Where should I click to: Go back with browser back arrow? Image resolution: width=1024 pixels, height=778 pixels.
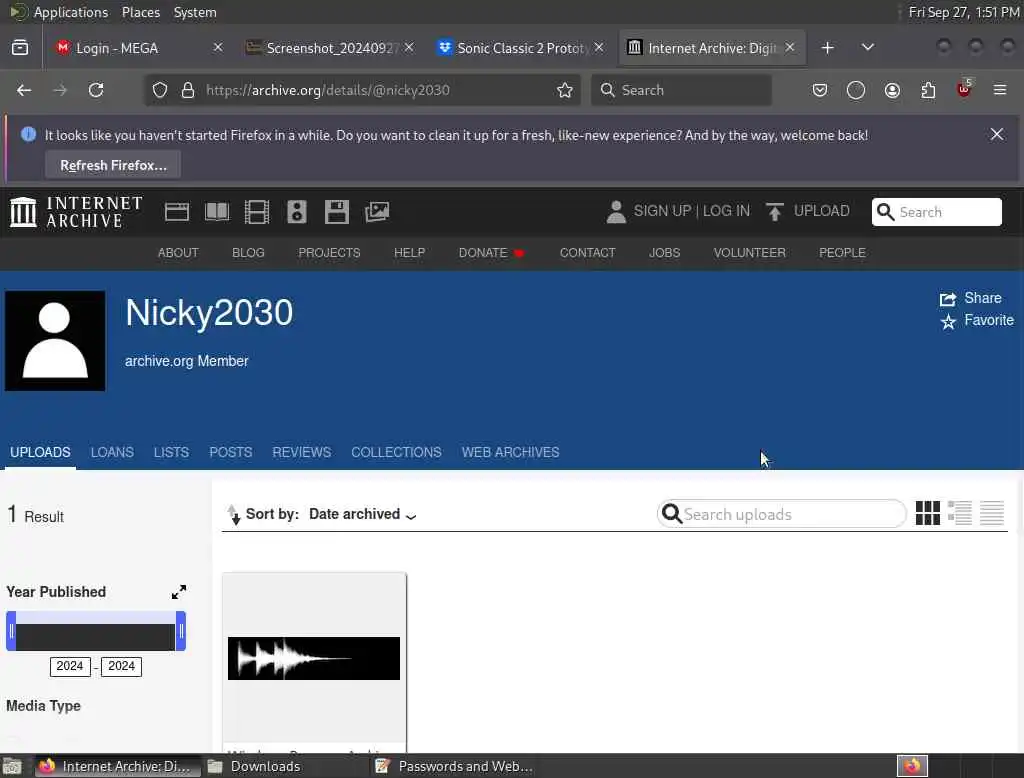(24, 90)
